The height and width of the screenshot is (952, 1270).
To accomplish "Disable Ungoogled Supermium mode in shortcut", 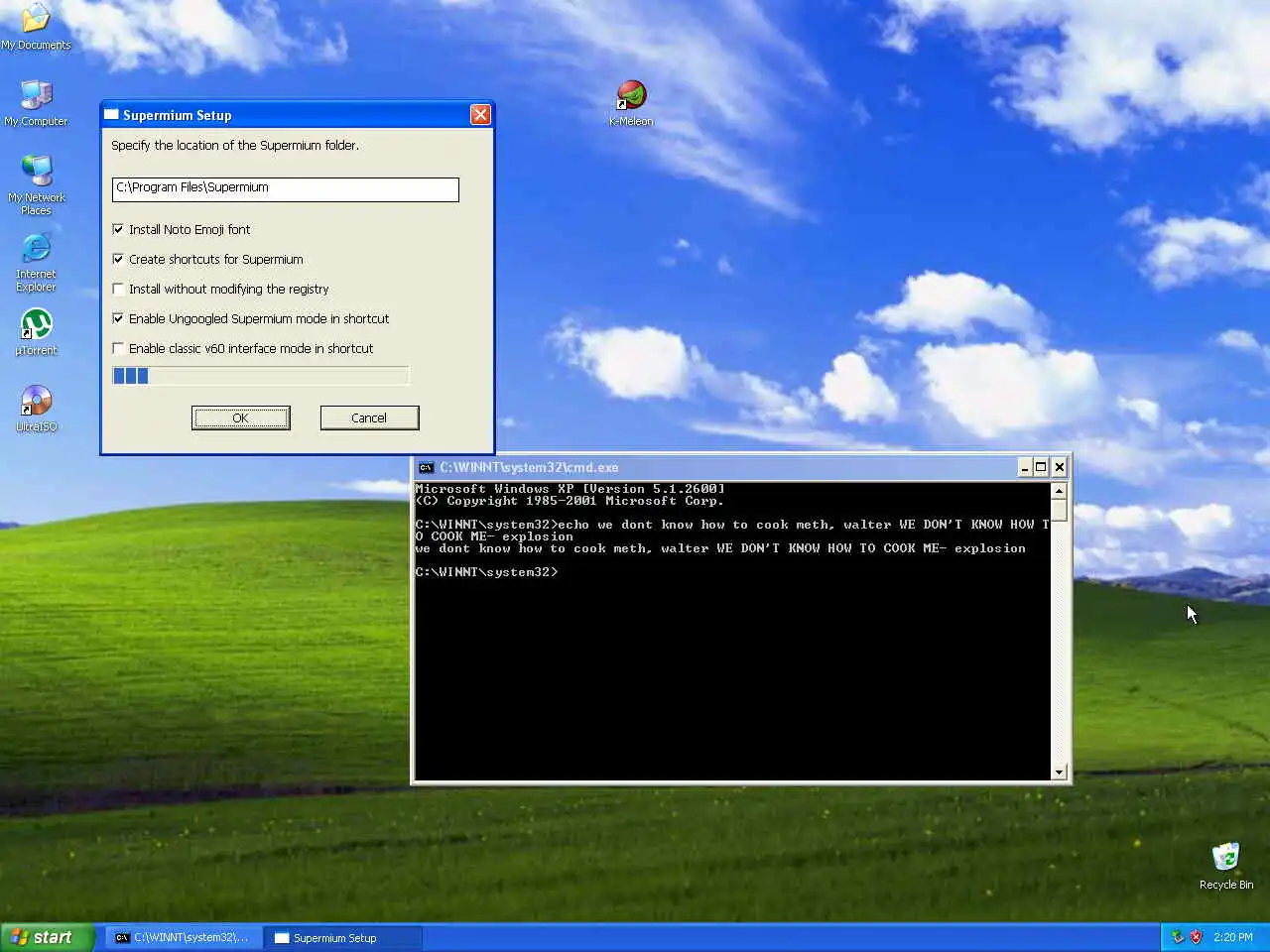I will pyautogui.click(x=118, y=318).
